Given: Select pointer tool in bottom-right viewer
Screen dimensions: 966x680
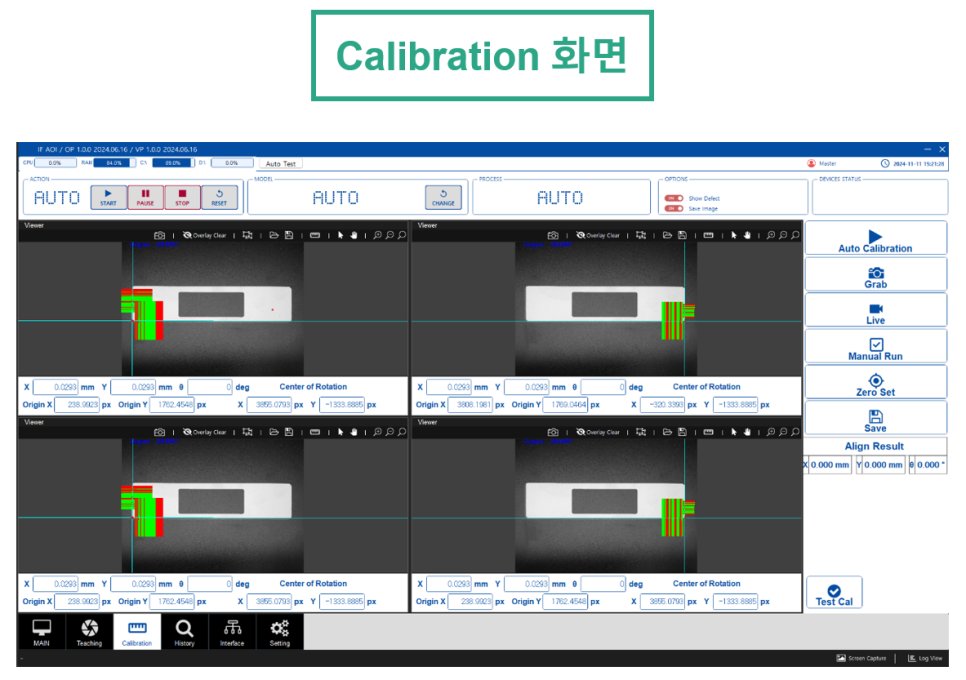Looking at the screenshot, I should (734, 432).
